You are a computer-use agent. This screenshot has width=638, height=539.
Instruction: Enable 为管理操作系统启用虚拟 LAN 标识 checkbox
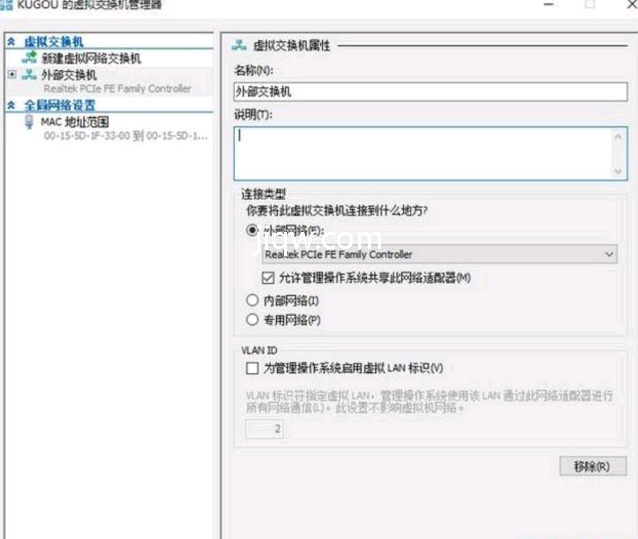252,368
